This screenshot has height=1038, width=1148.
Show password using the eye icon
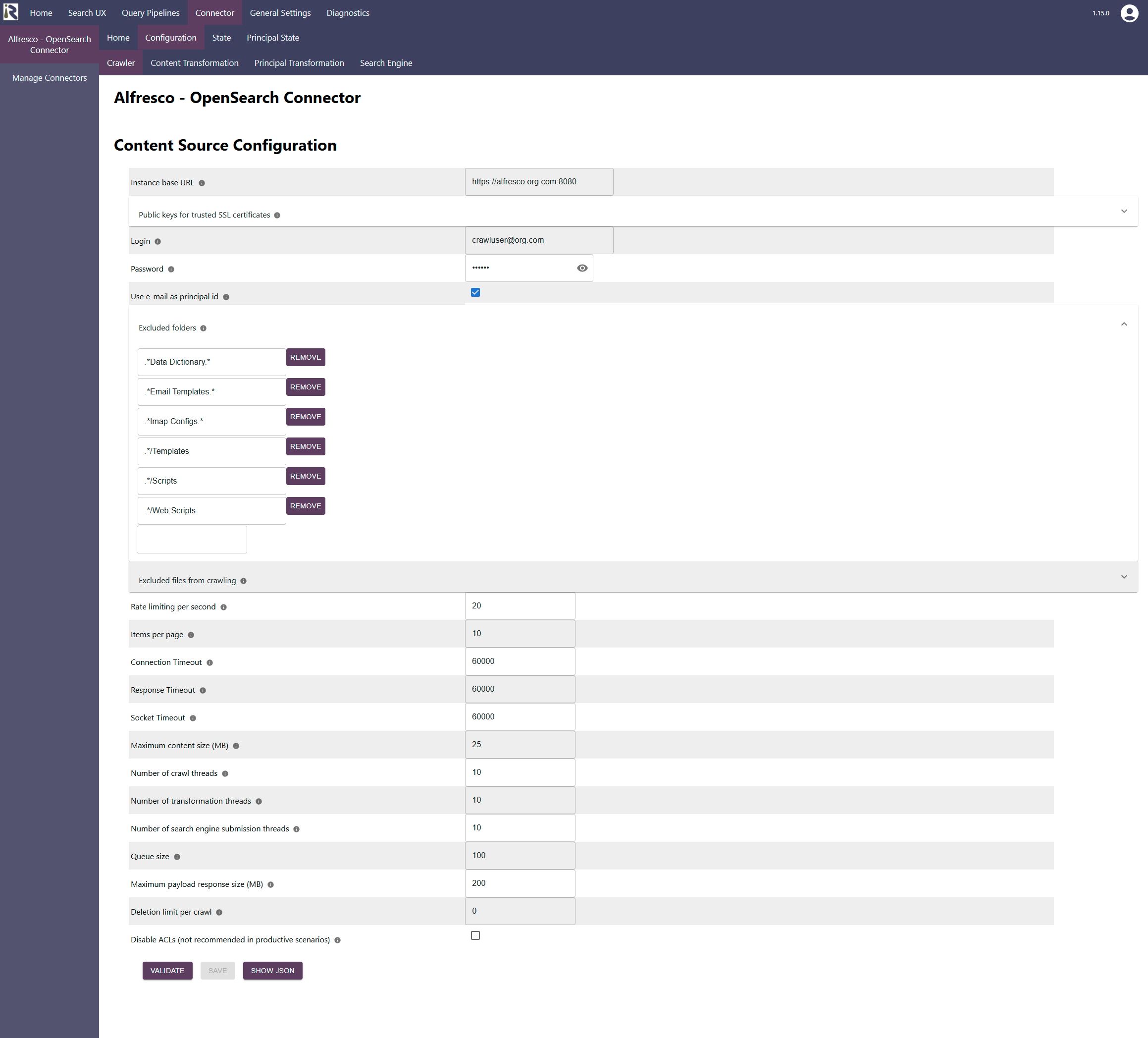(582, 268)
